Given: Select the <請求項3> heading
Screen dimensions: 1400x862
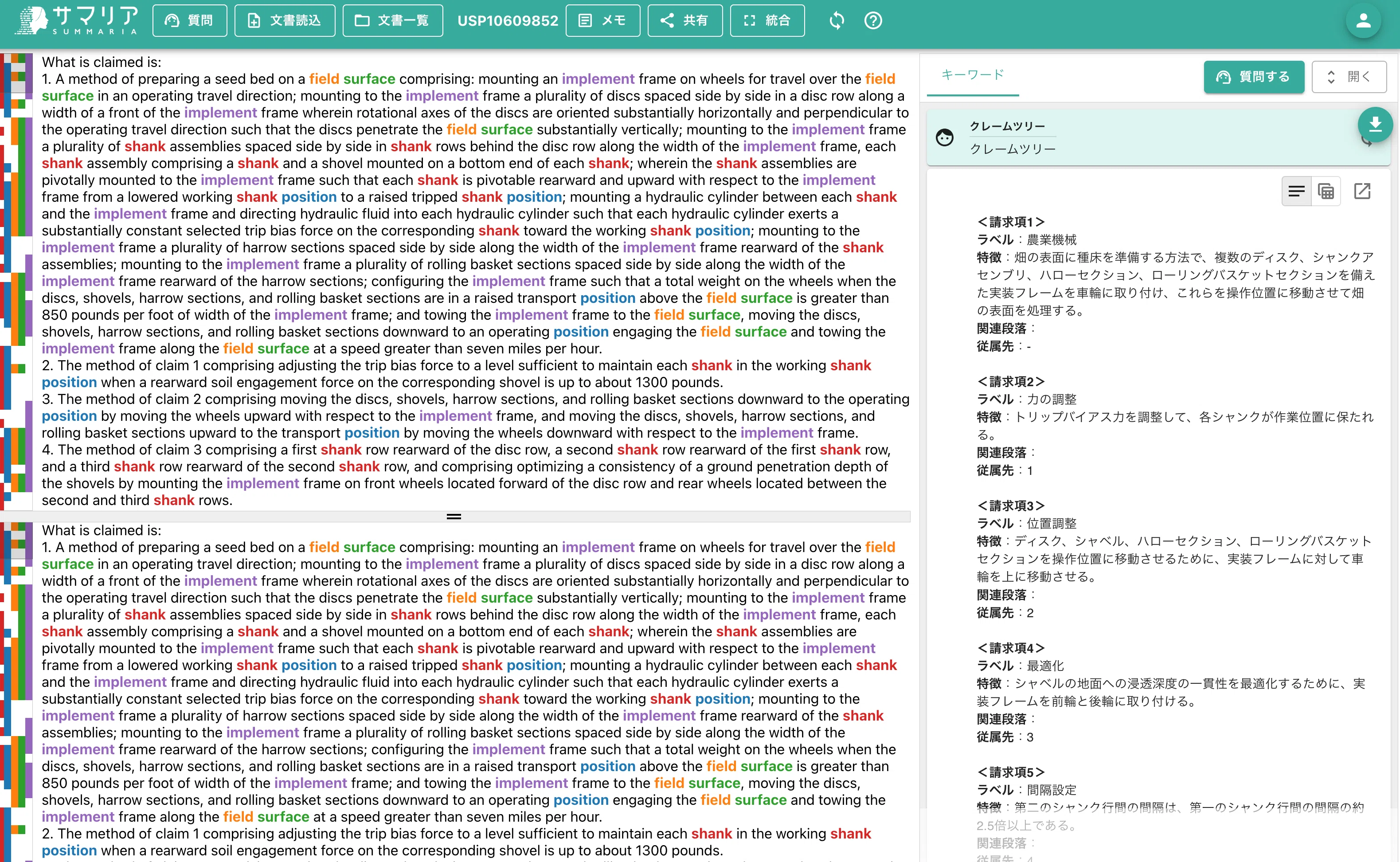Looking at the screenshot, I should [1011, 505].
